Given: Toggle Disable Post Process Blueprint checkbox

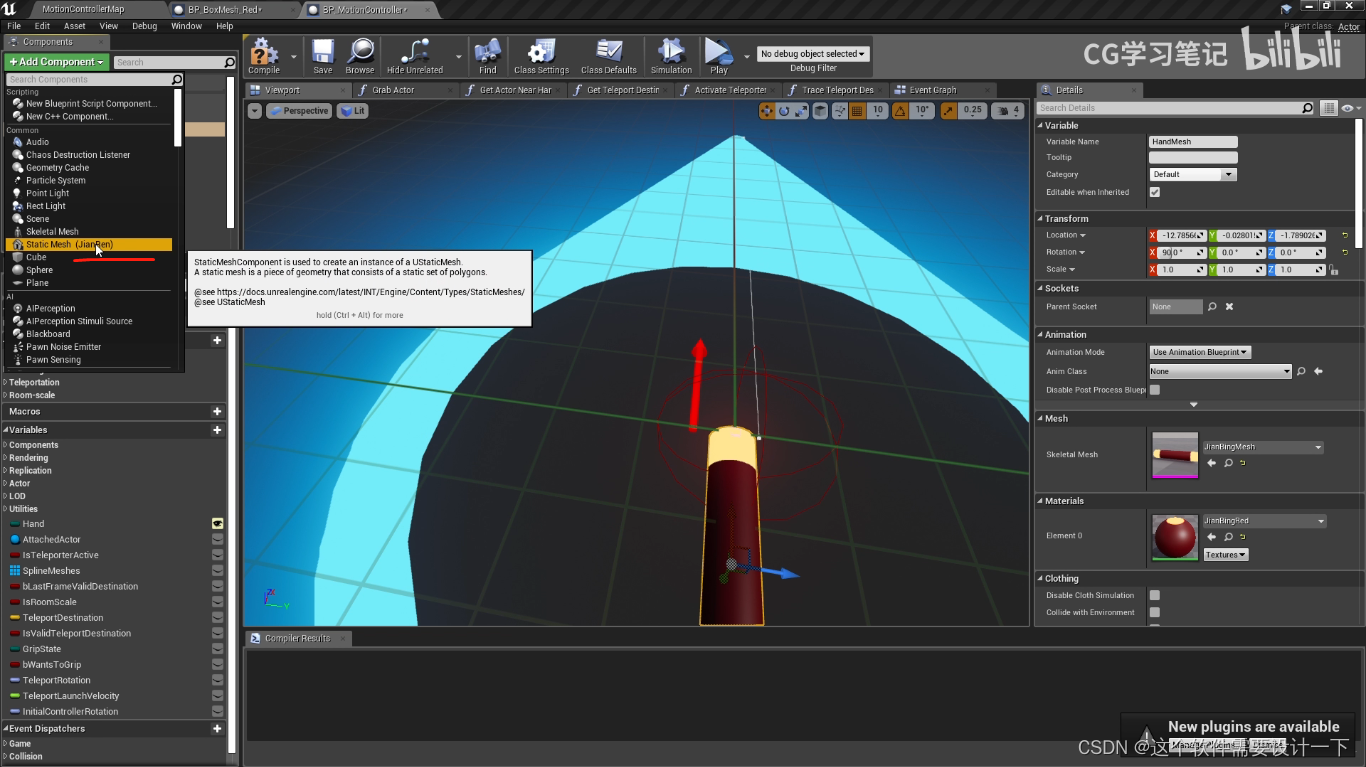Looking at the screenshot, I should 1155,390.
